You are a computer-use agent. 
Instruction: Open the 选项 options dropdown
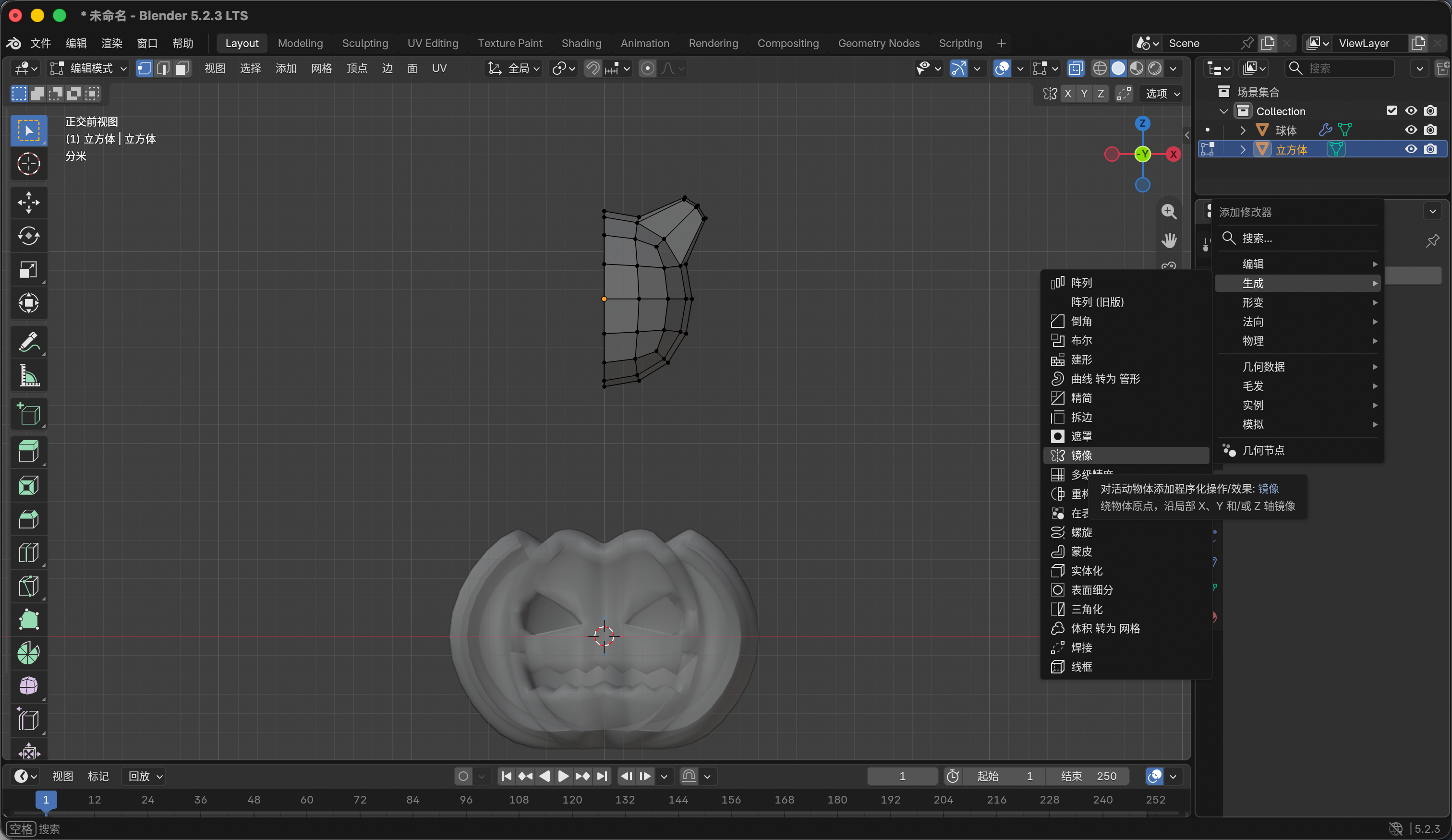click(1162, 94)
